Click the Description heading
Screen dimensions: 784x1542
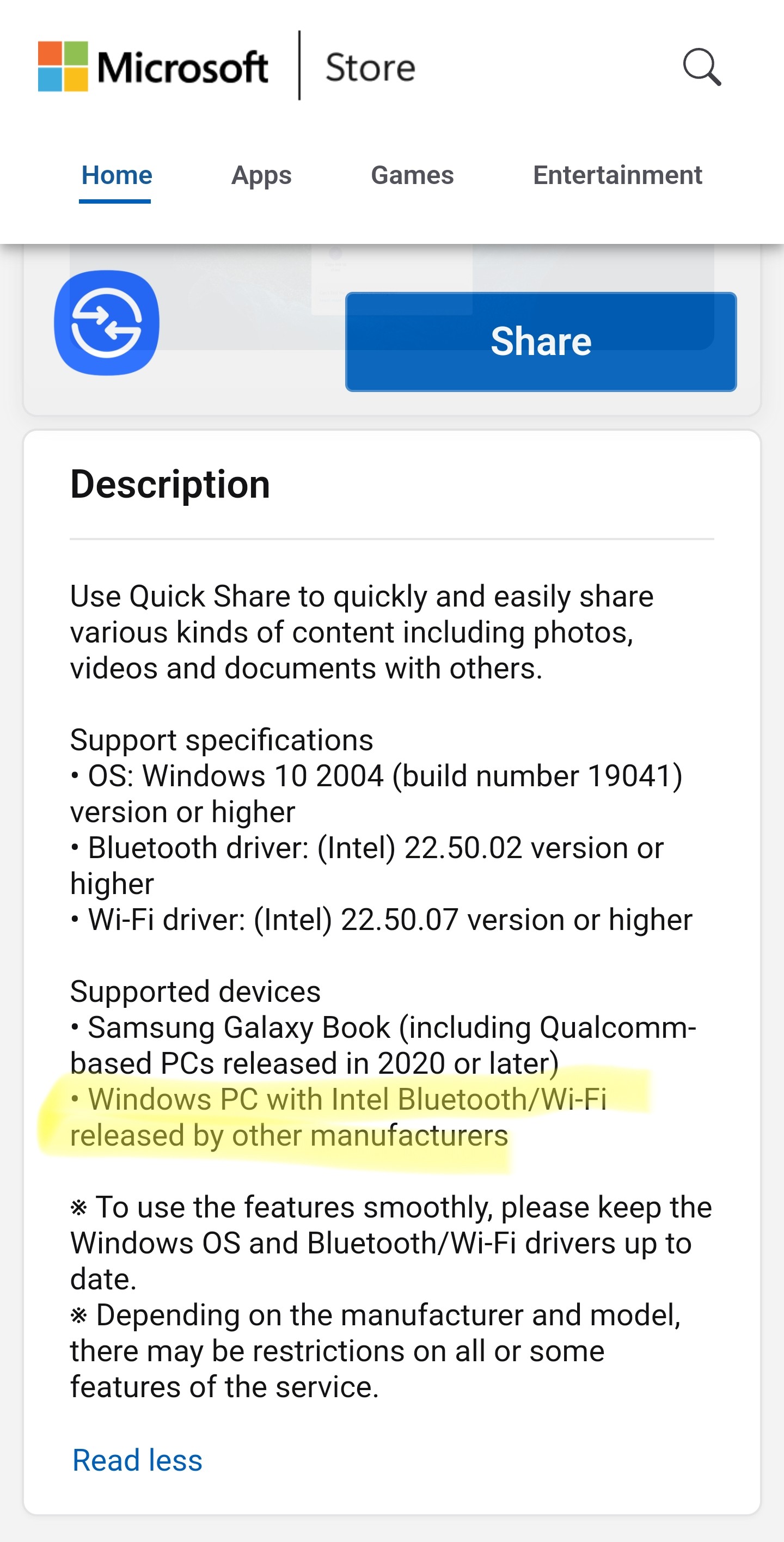tap(170, 484)
